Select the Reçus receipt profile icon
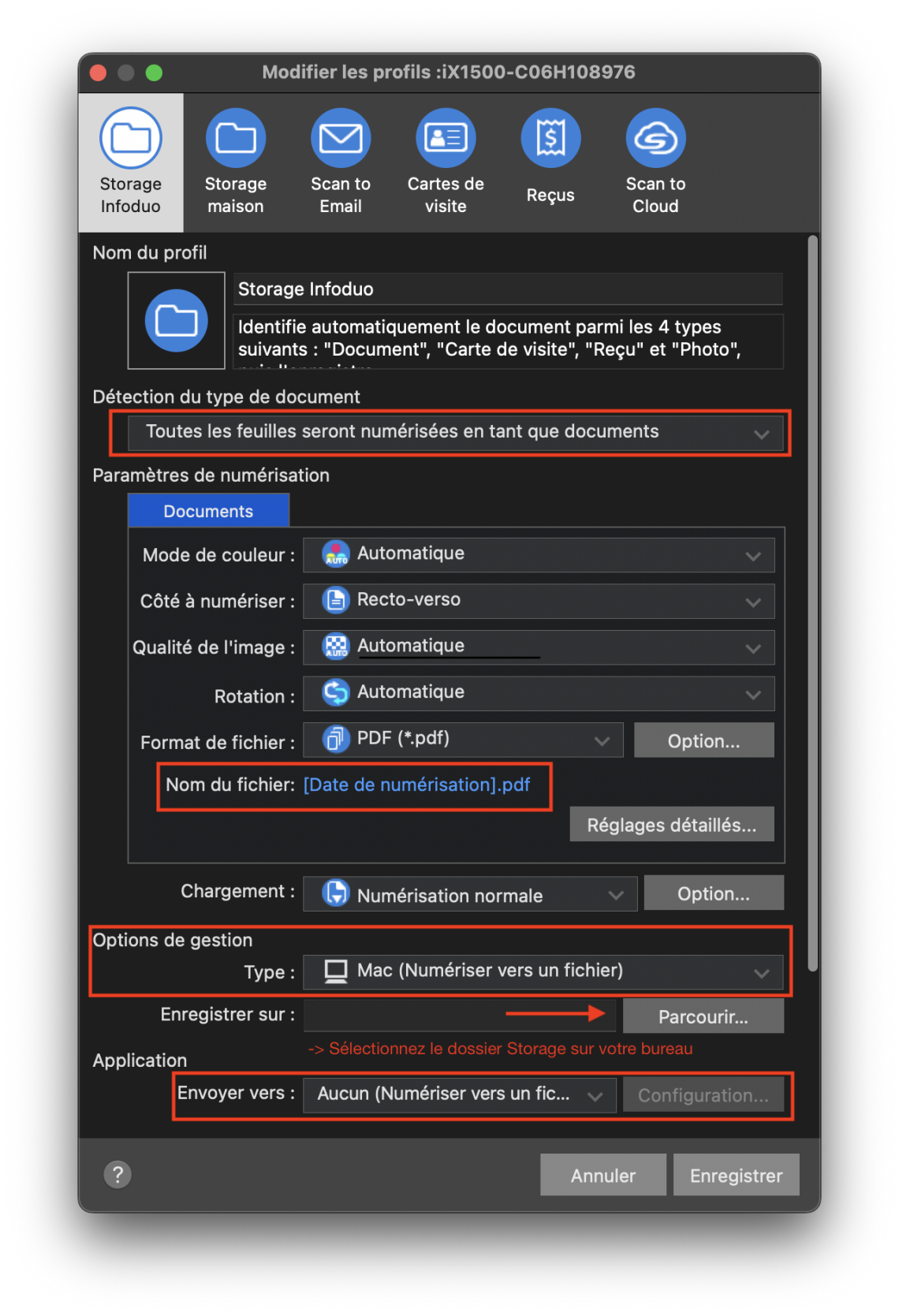The height and width of the screenshot is (1316, 899). 550,139
